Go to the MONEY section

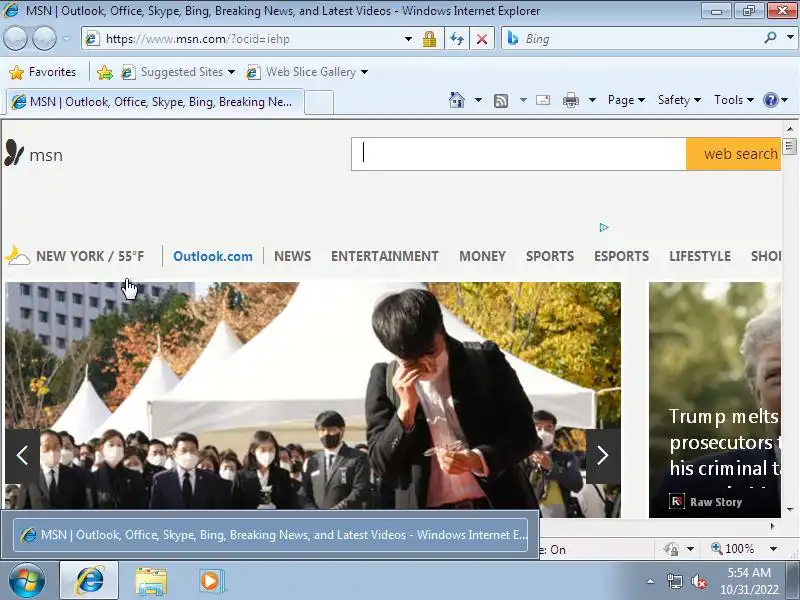(x=482, y=256)
